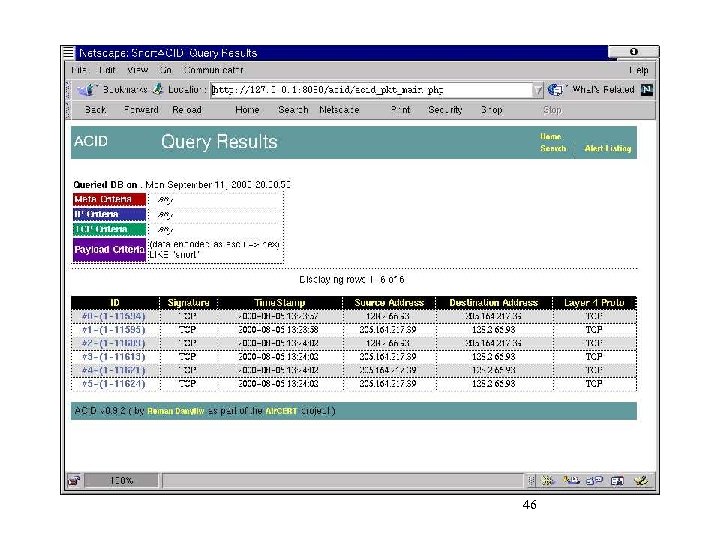Click the ID column header

click(115, 303)
